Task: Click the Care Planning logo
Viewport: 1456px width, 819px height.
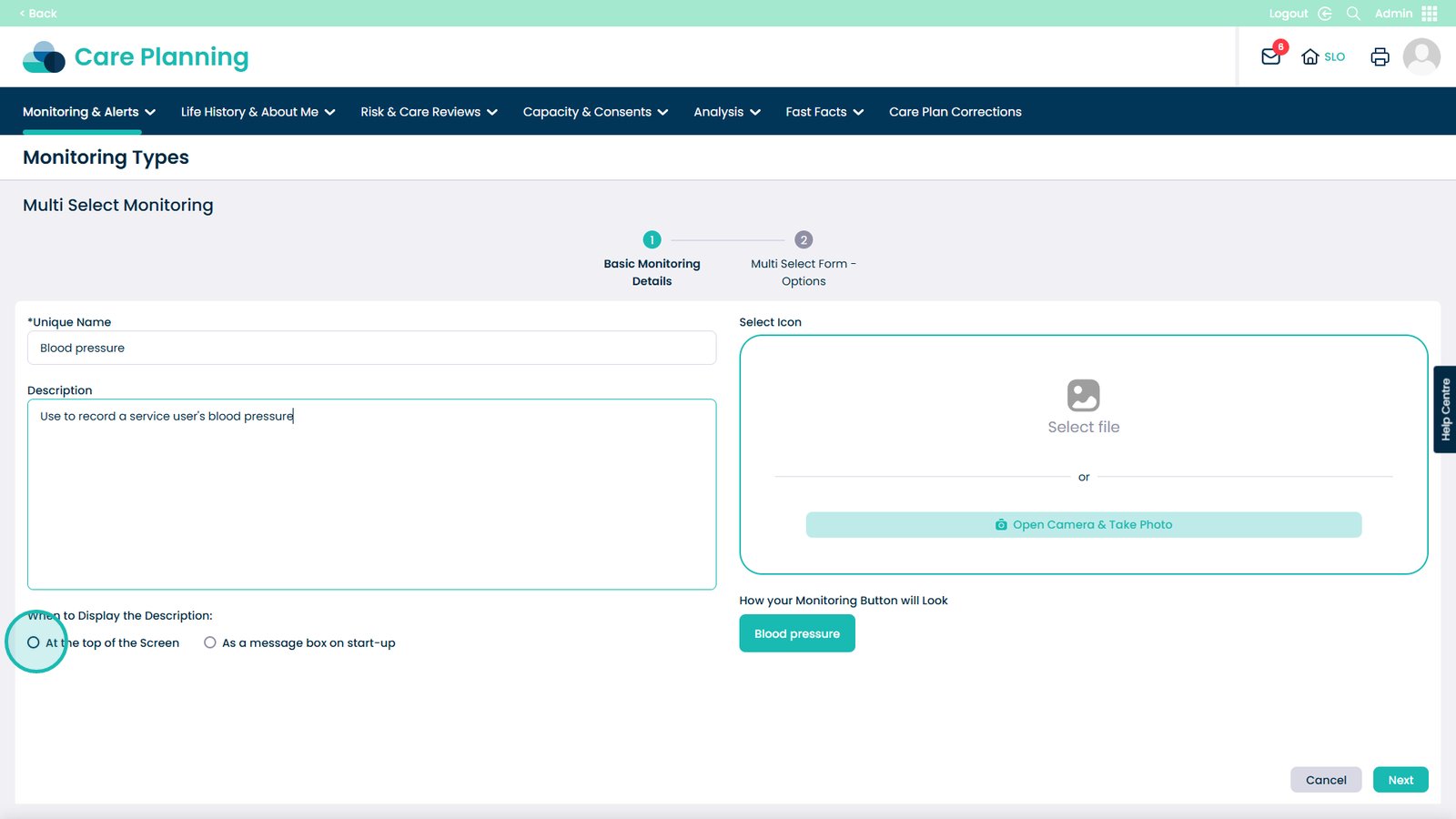Action: [x=136, y=56]
